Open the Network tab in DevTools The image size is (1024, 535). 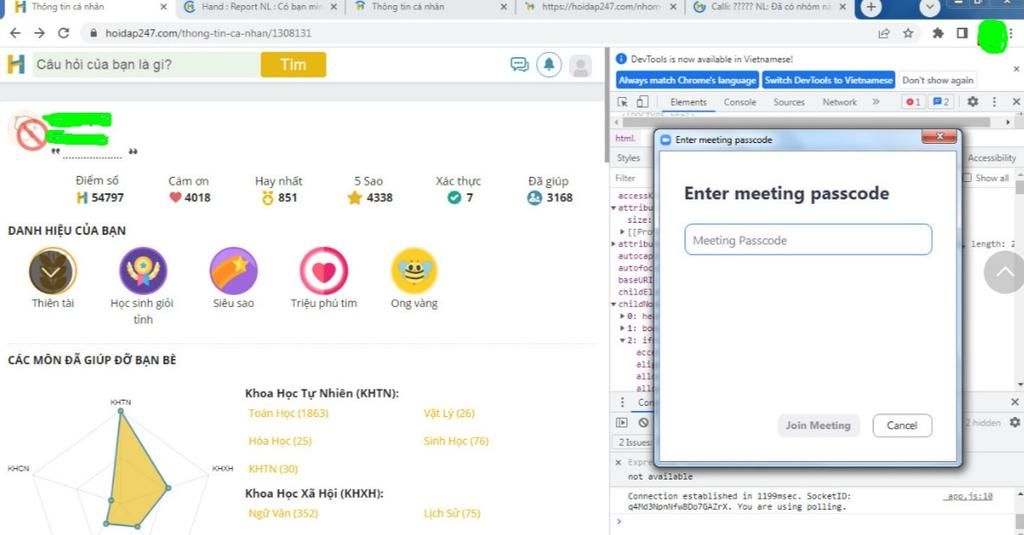839,102
